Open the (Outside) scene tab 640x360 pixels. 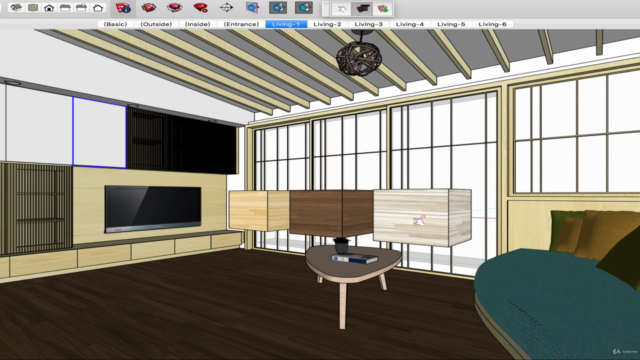(x=156, y=24)
